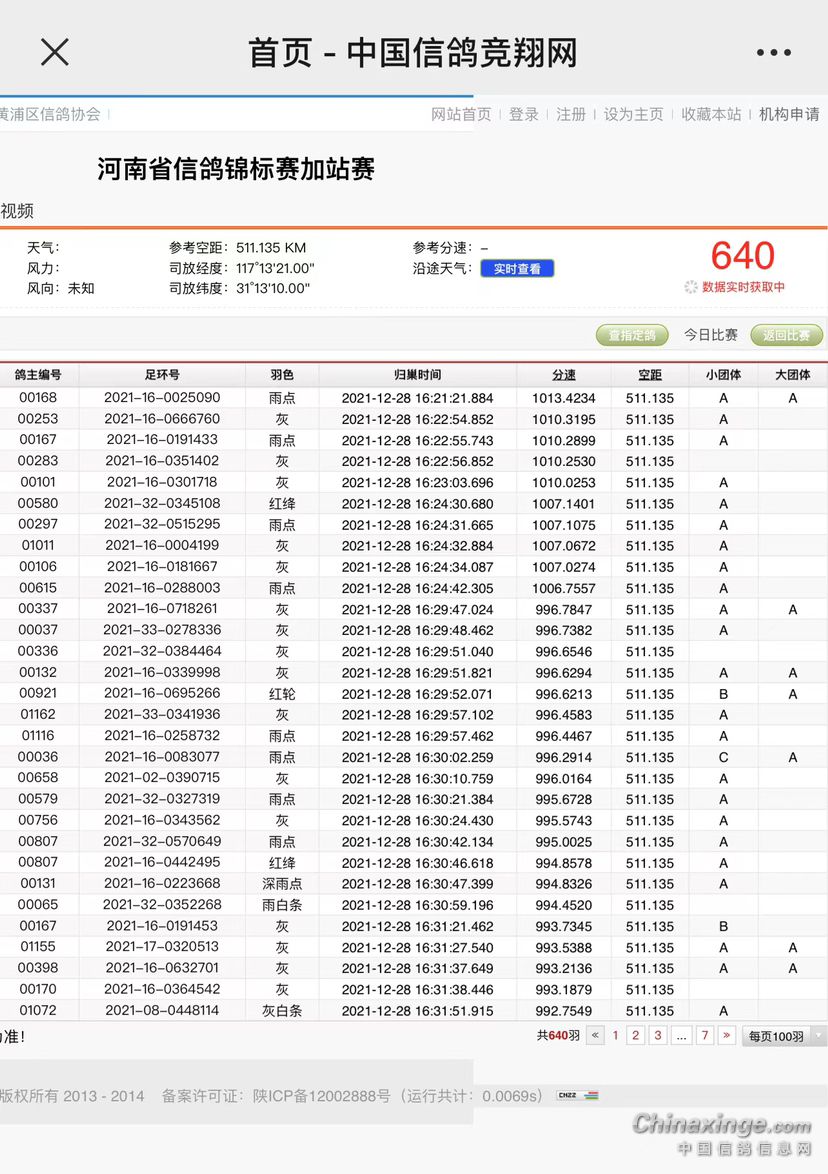Close the page with the X icon
This screenshot has width=828, height=1174.
54,52
